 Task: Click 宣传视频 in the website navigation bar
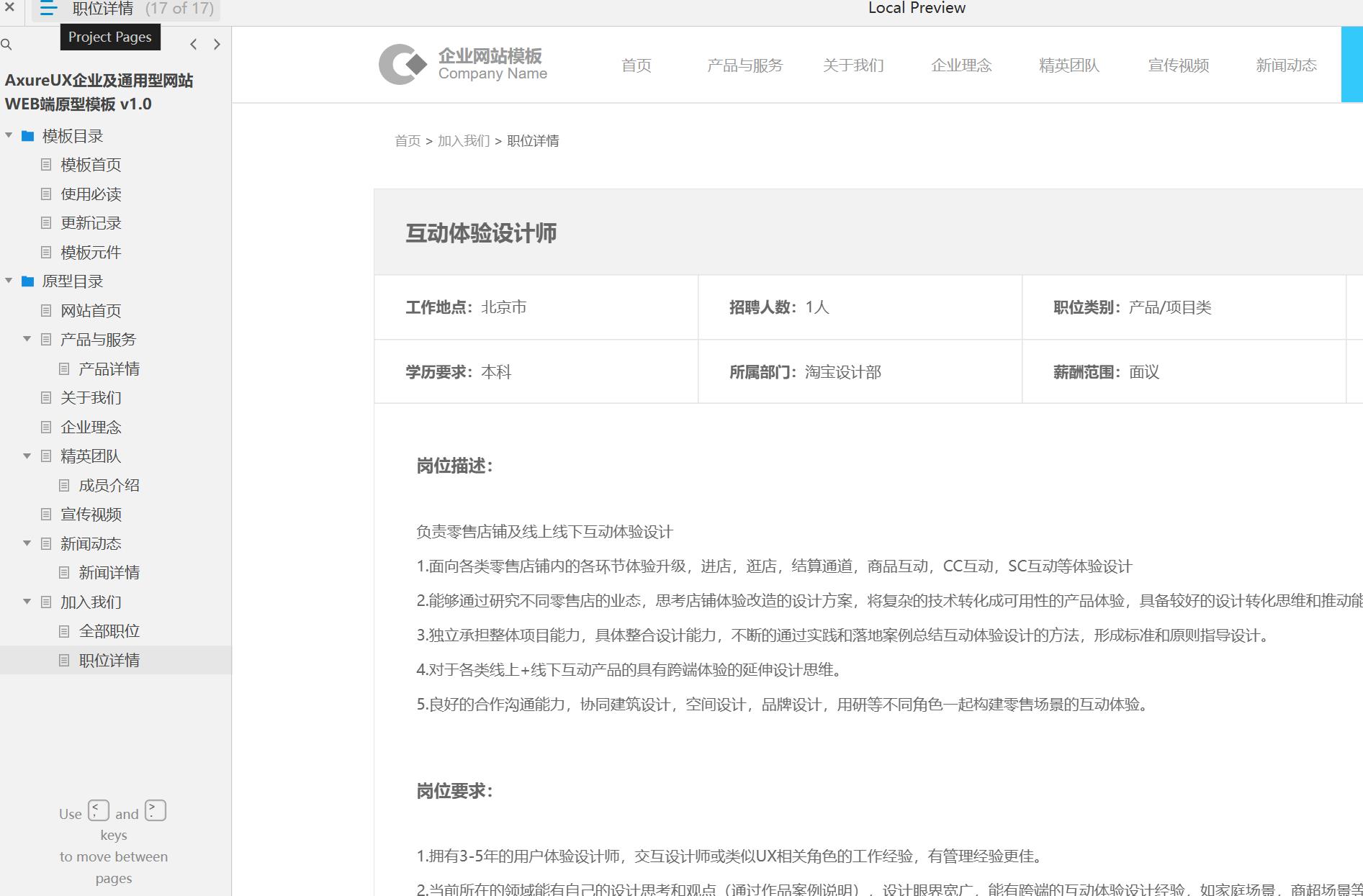click(1178, 65)
